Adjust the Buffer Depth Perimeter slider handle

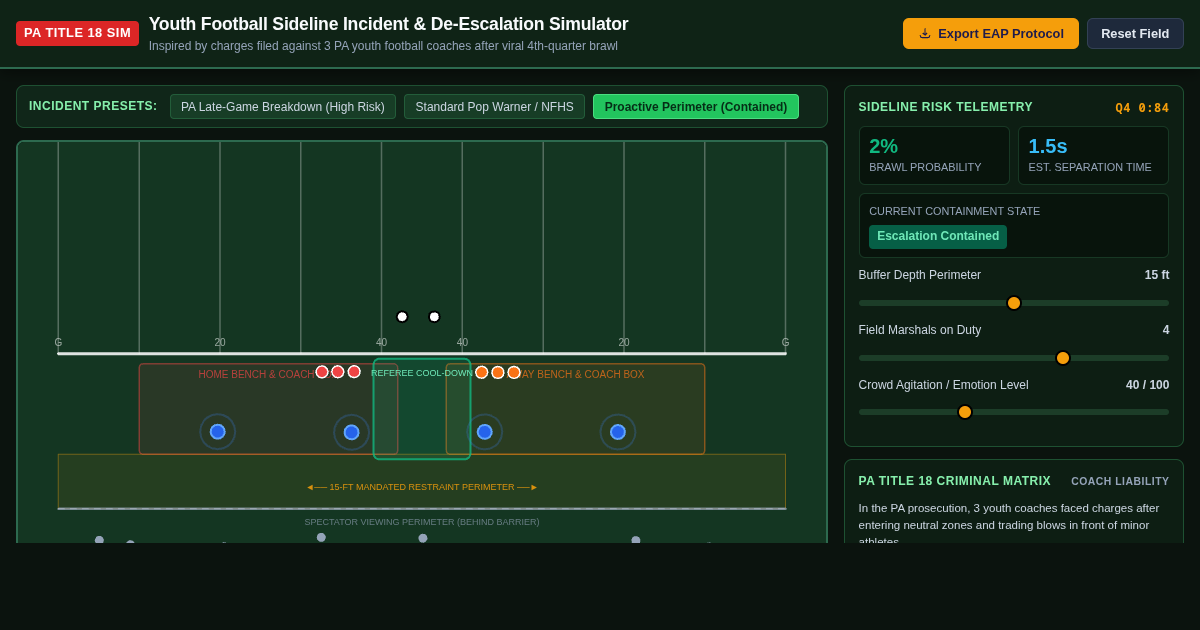[1014, 303]
